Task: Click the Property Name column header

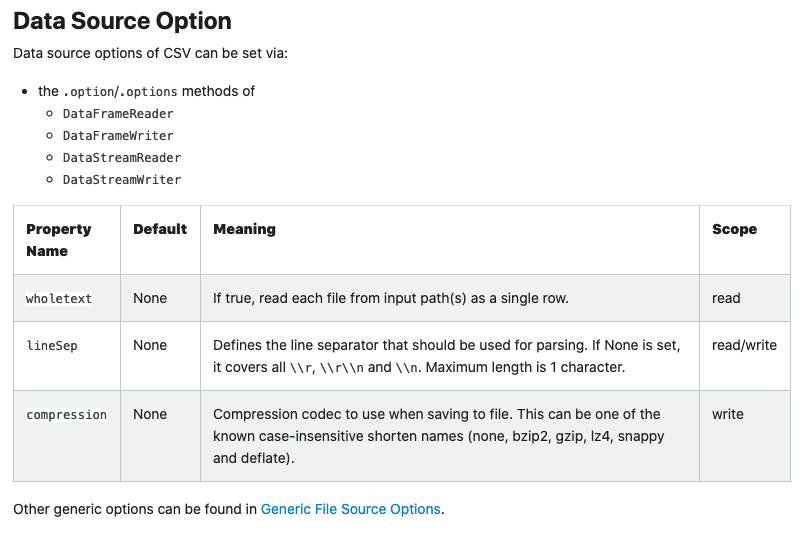Action: (x=59, y=240)
